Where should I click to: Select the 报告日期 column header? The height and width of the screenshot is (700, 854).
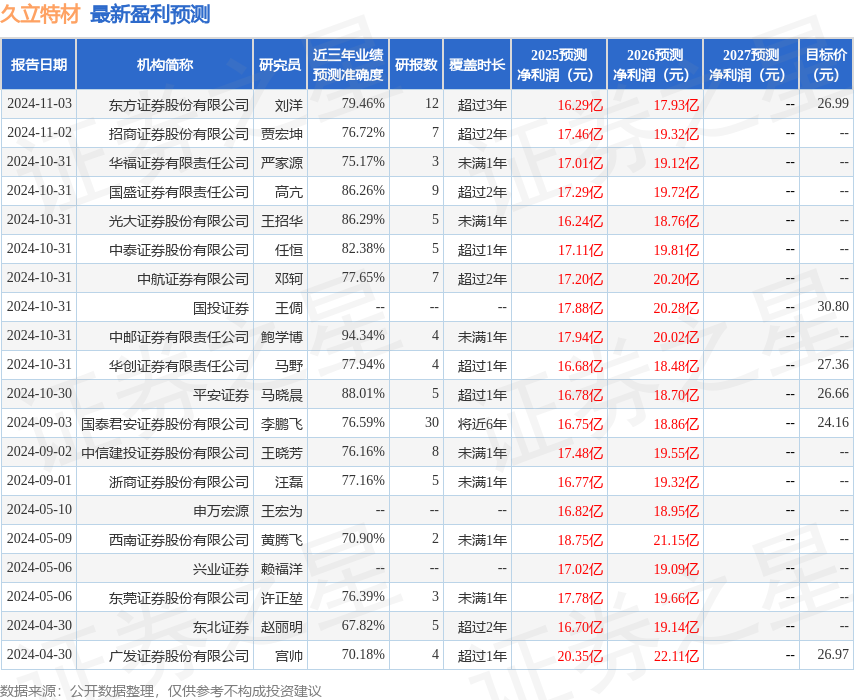tap(39, 64)
